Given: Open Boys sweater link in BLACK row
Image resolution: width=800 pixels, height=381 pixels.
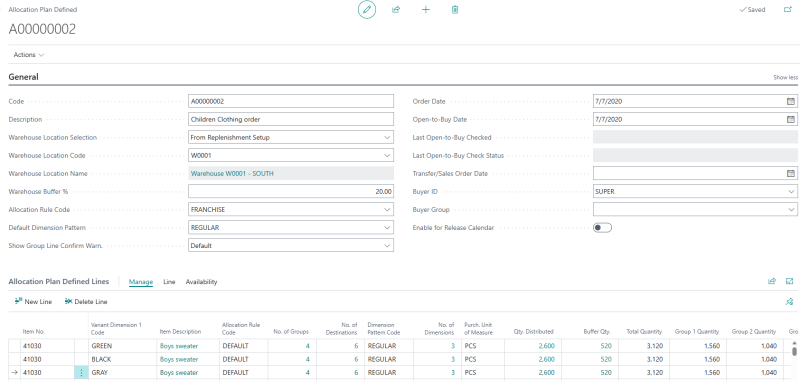Looking at the screenshot, I should (179, 359).
